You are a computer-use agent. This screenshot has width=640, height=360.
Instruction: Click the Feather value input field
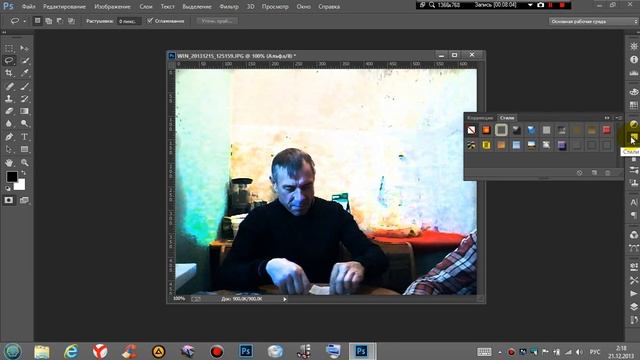tap(129, 21)
